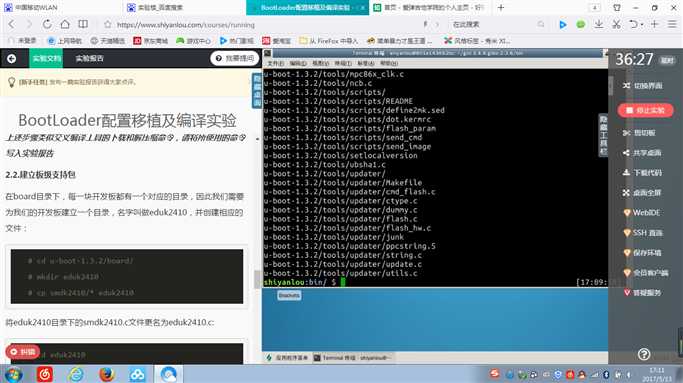Open the 文件 menu in the terminal
This screenshot has width=683, height=383.
coord(275,63)
